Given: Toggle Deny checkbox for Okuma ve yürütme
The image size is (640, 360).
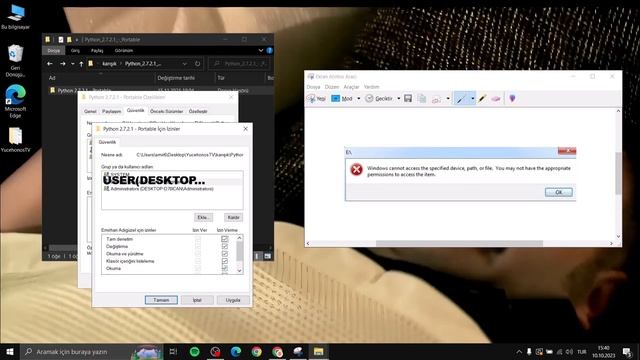Looking at the screenshot, I should 224,254.
